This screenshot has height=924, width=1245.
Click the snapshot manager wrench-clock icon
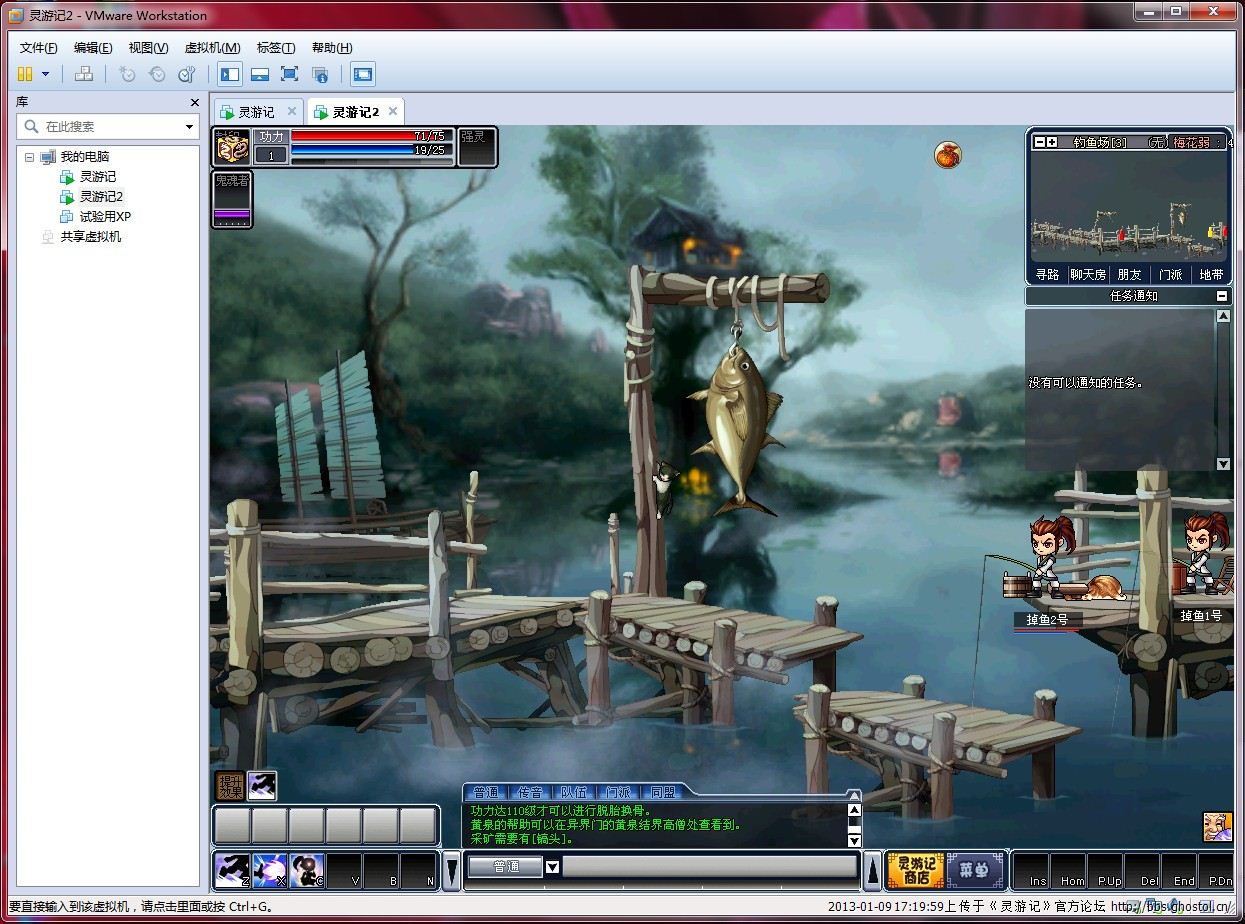186,74
